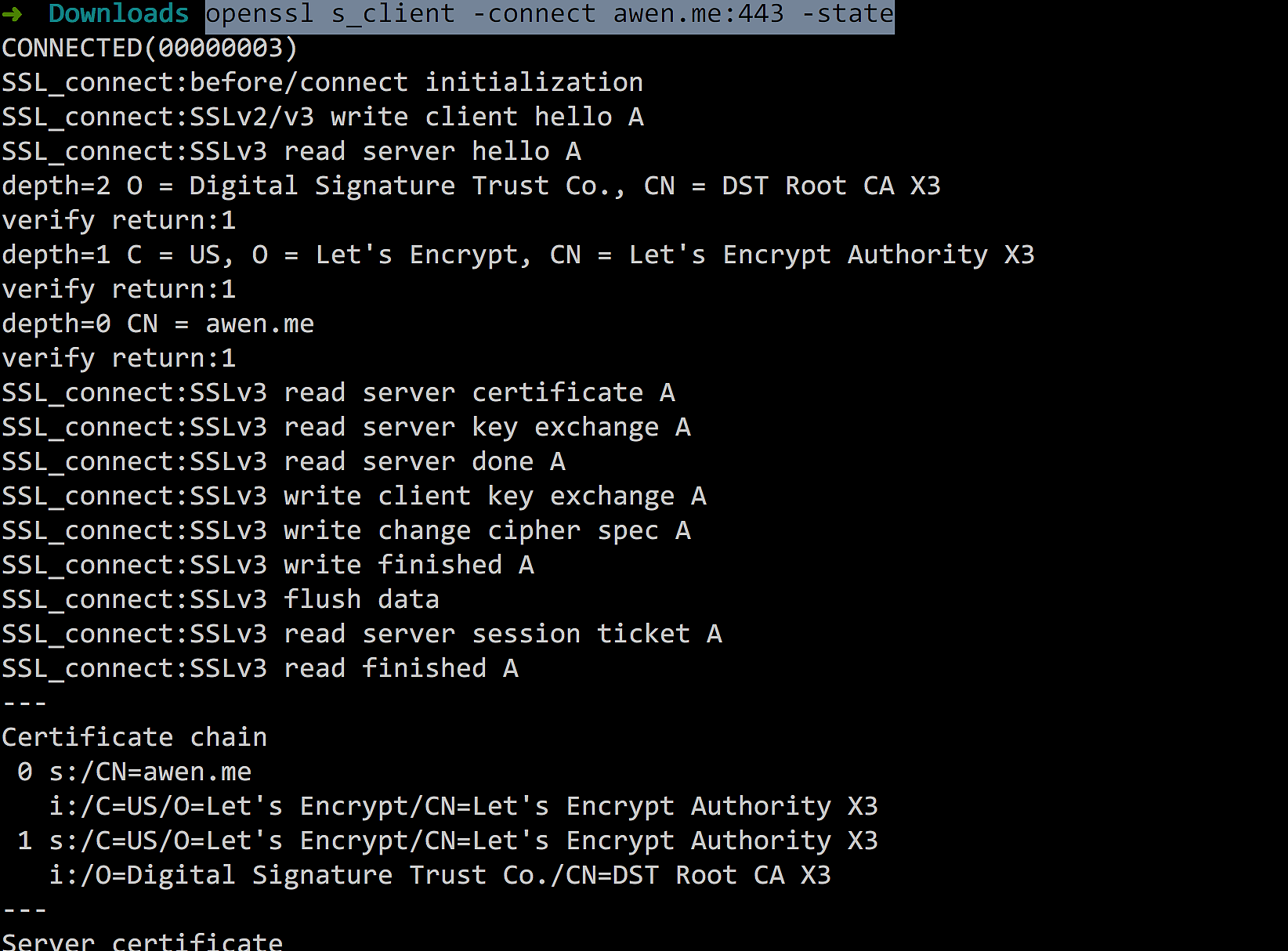Click the write client hello A line

point(322,117)
